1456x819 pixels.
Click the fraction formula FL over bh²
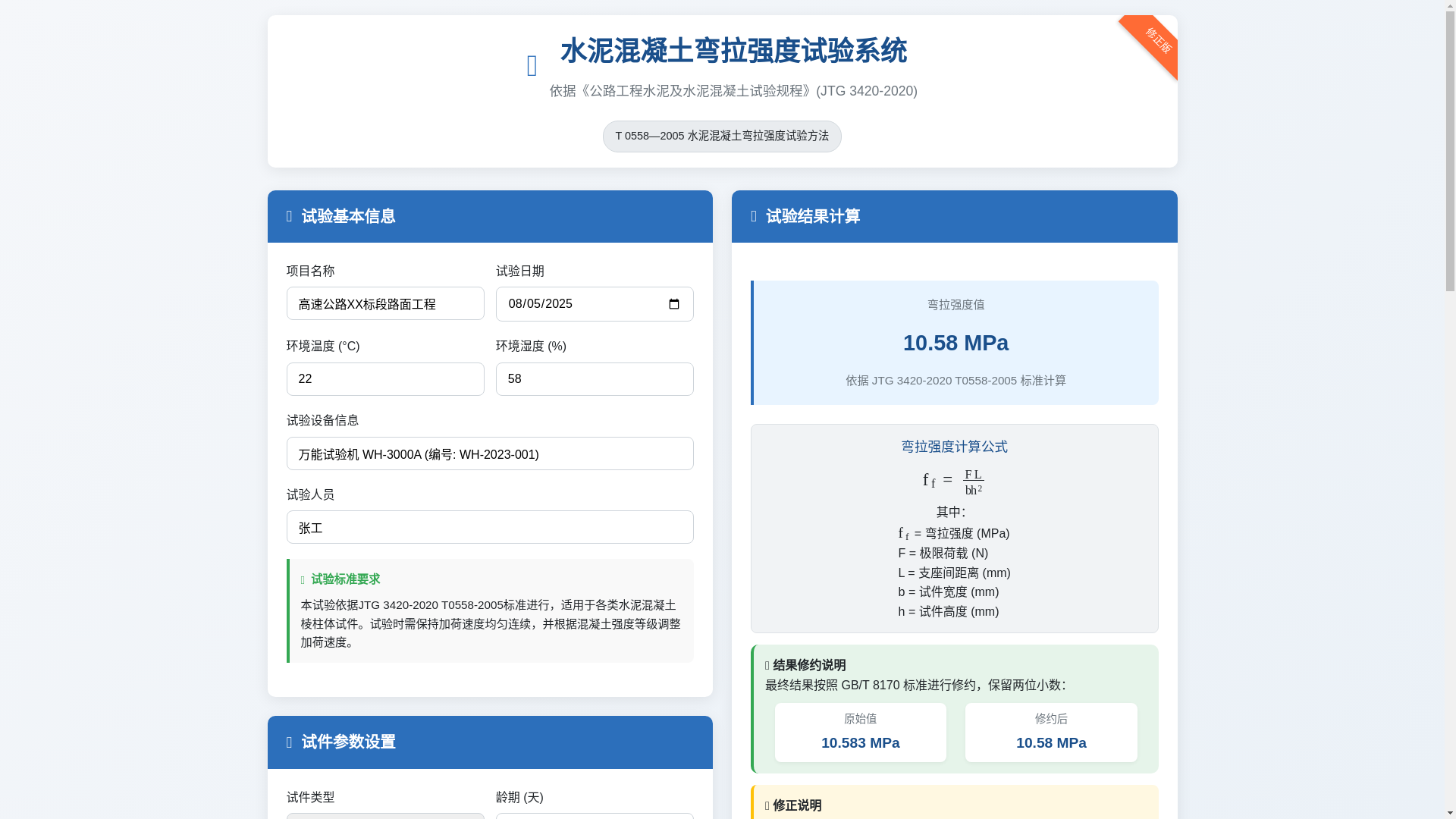click(974, 482)
